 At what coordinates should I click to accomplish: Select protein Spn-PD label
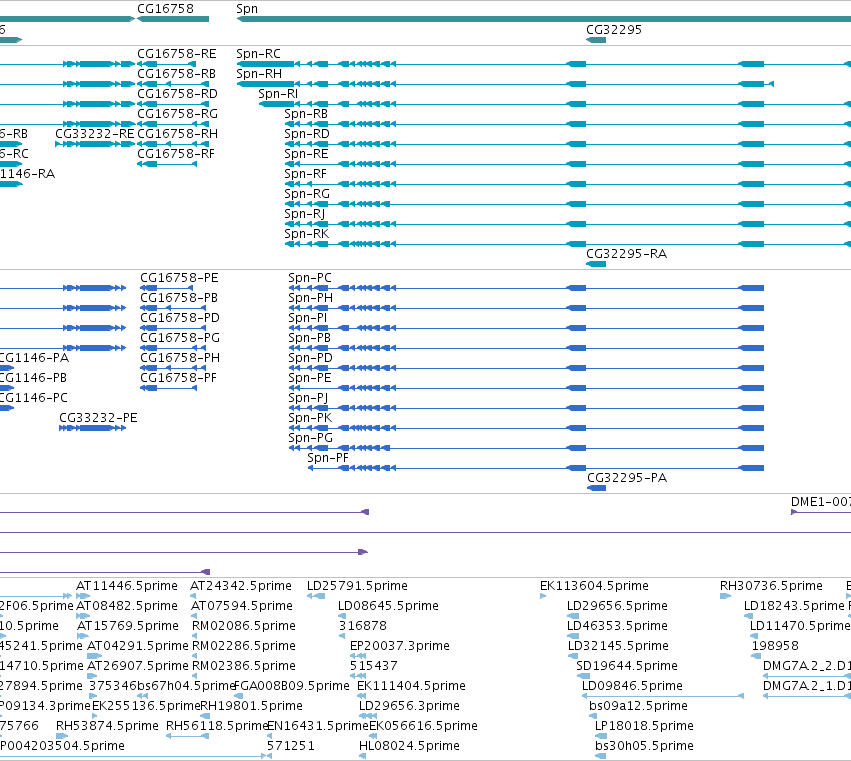310,358
